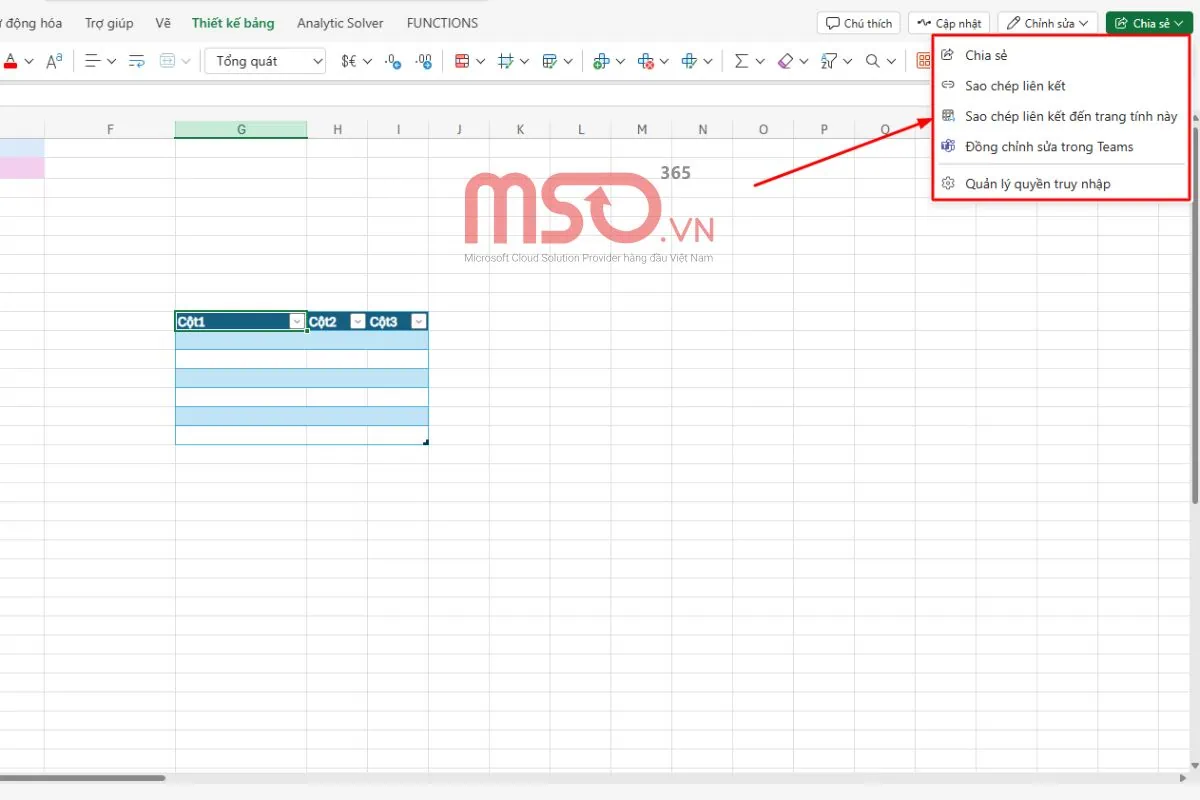The image size is (1200, 800).
Task: Select column G header
Action: 241,129
